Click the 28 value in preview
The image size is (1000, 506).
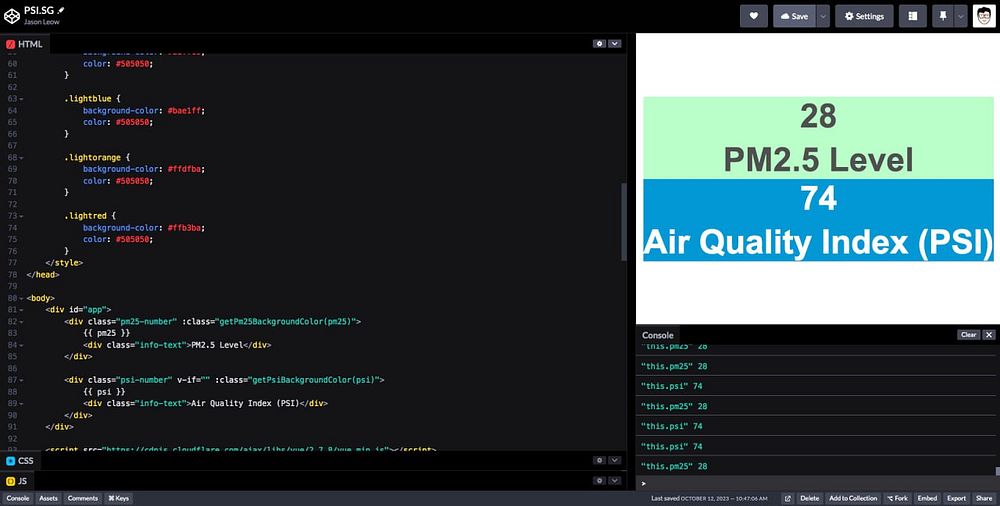(x=818, y=116)
